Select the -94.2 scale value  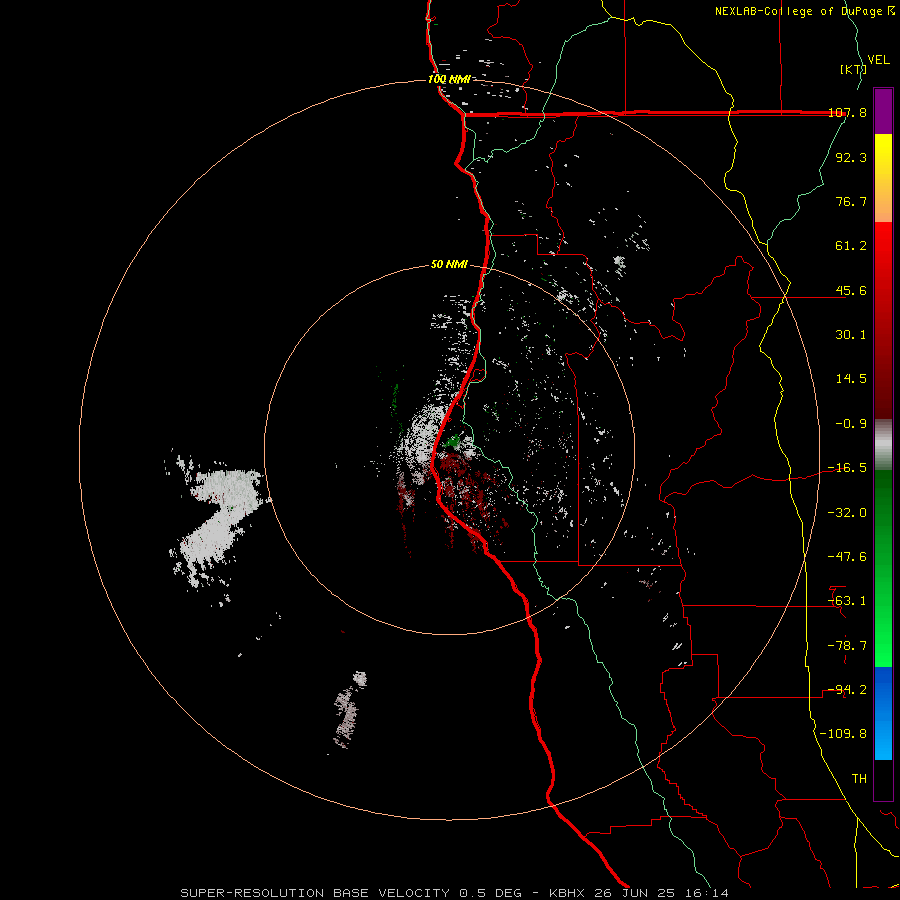847,690
